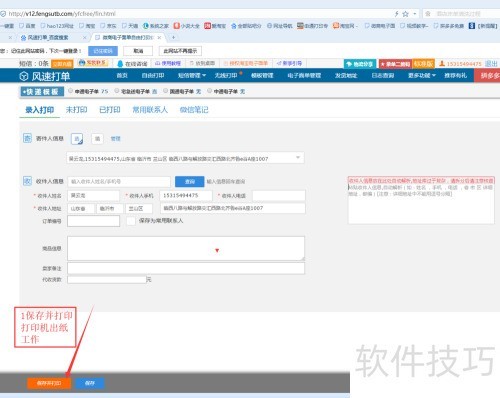Click the 风速打单 logo icon
The image size is (500, 398).
(24, 76)
